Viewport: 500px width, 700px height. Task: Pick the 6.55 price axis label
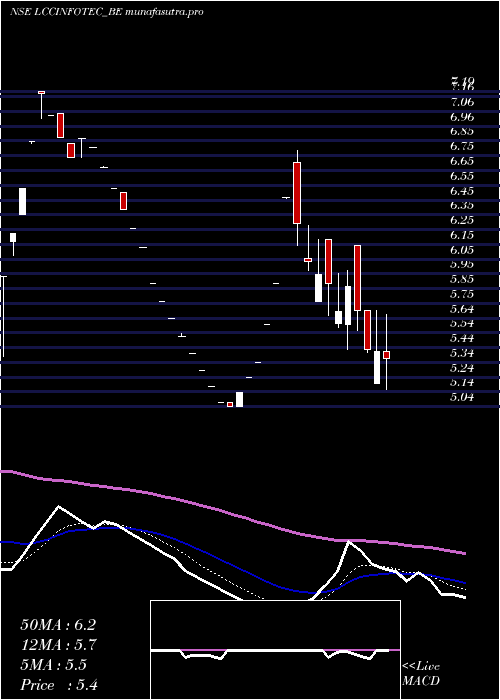point(462,176)
